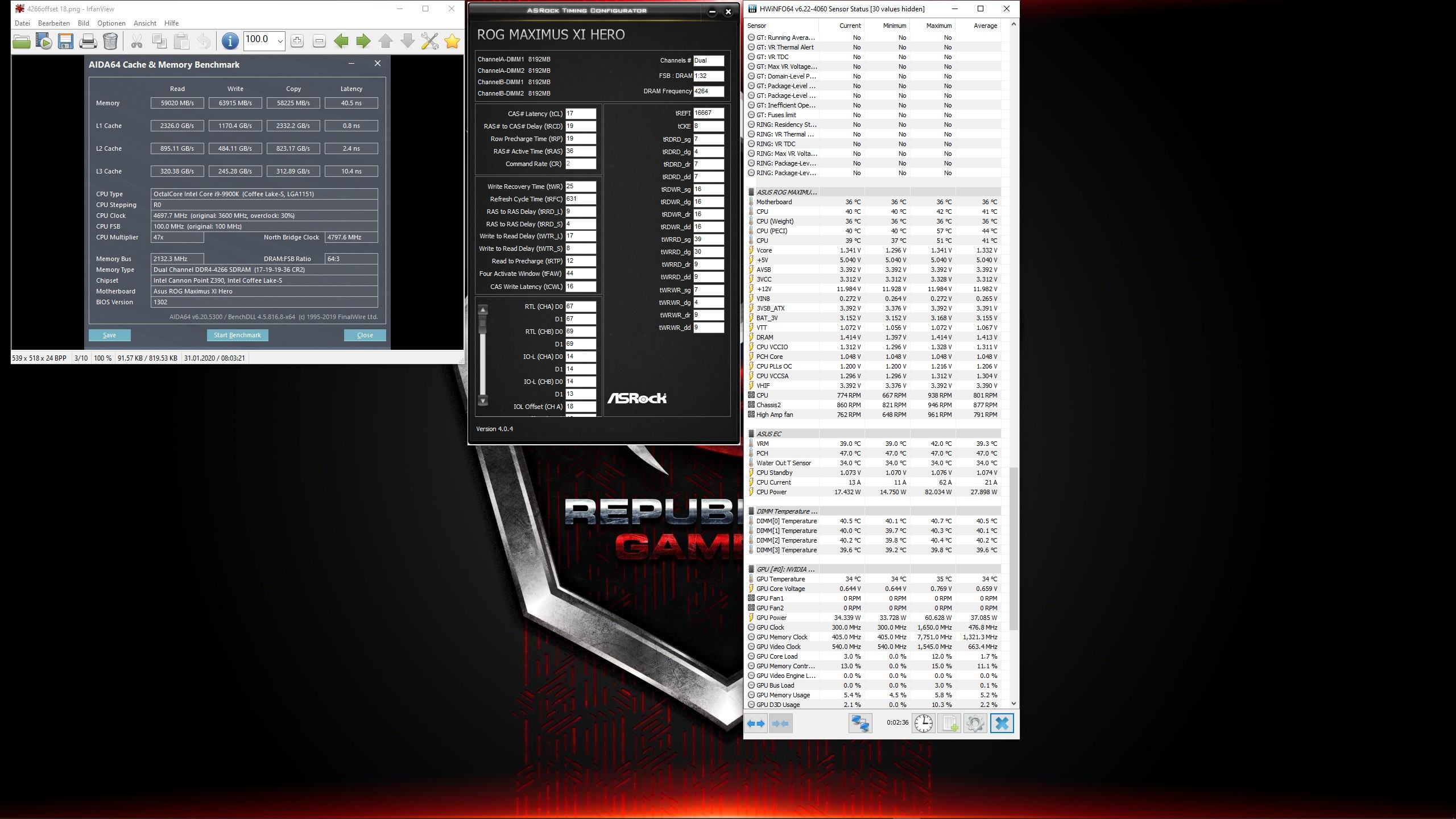Open the Bearbeiten menu
Image resolution: width=1456 pixels, height=819 pixels.
(x=54, y=23)
